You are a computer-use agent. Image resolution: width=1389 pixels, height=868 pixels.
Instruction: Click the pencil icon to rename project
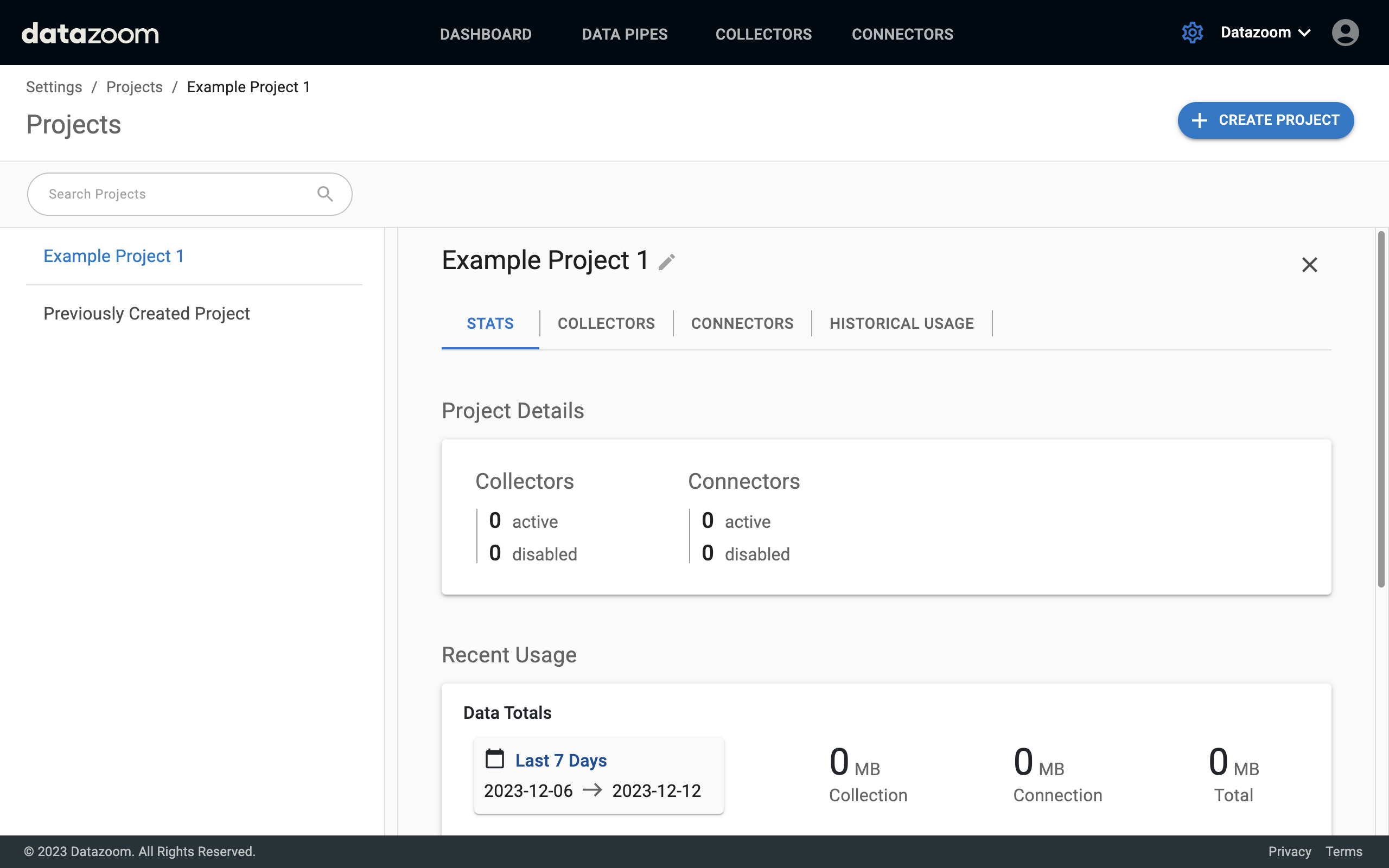(x=666, y=262)
